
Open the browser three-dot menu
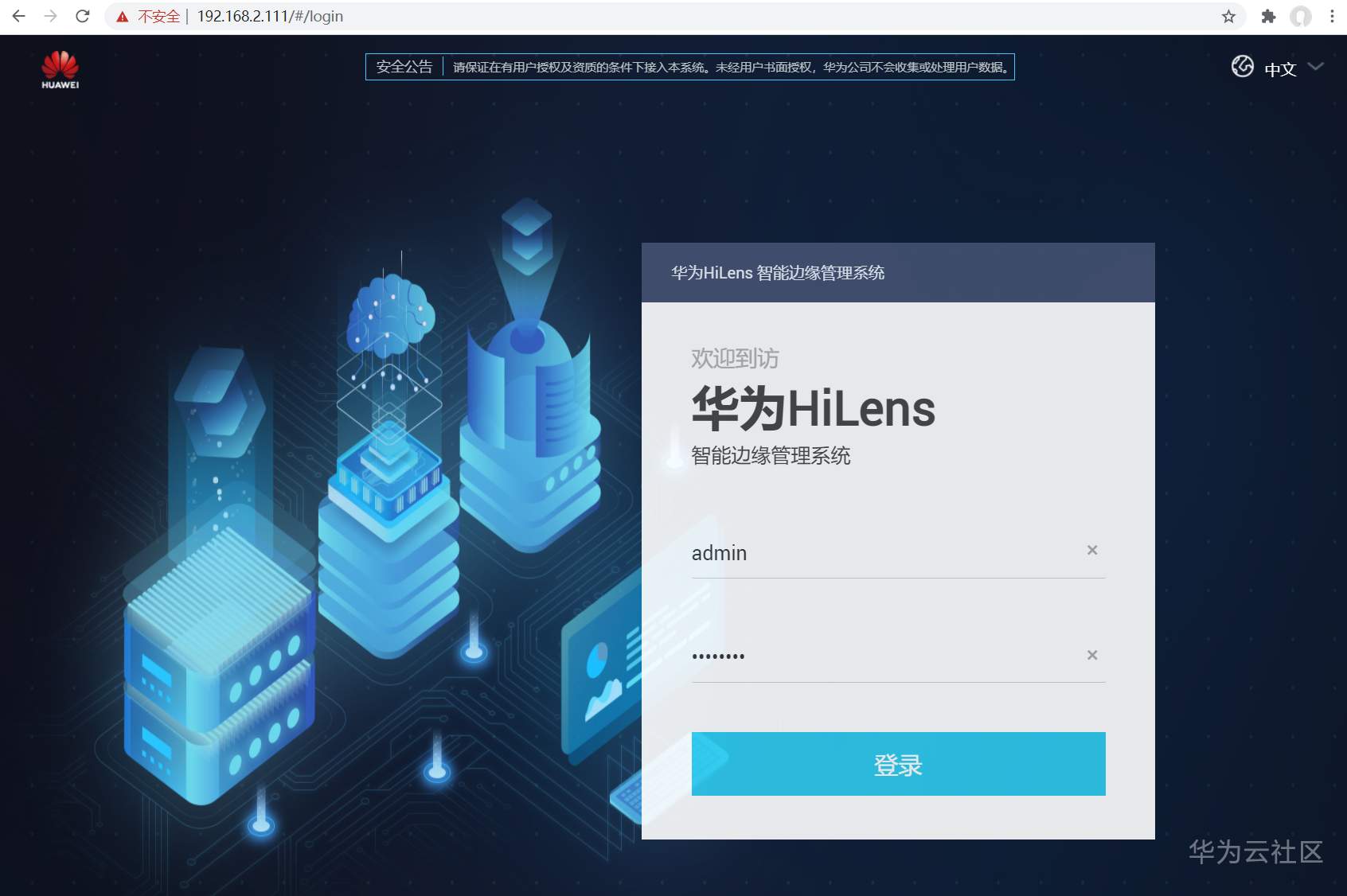tap(1332, 17)
